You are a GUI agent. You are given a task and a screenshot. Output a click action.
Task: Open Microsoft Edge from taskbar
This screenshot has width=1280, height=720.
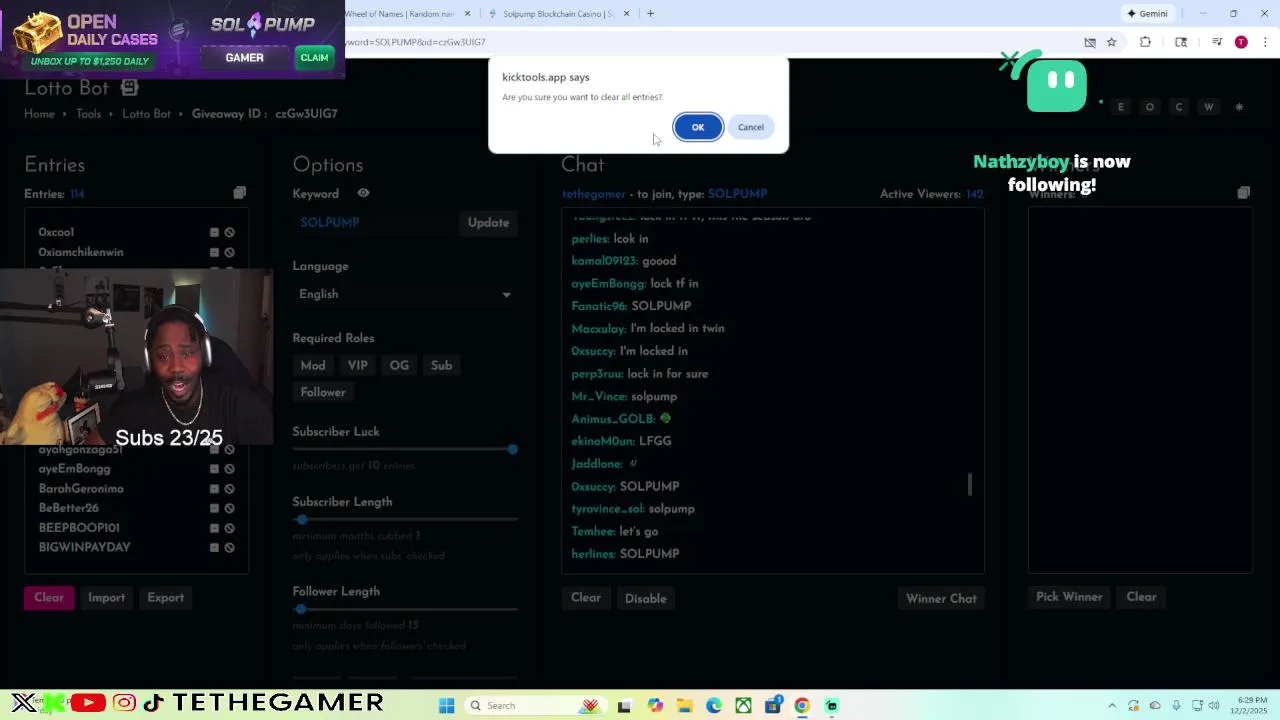click(713, 706)
